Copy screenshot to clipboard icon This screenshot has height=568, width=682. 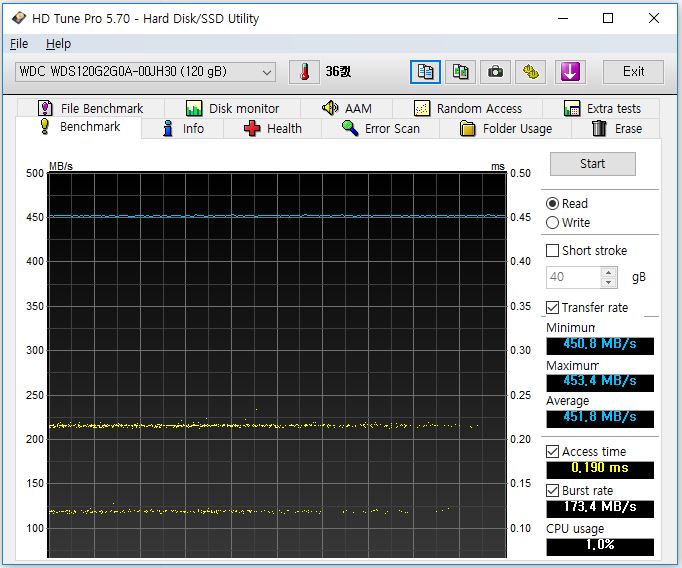(x=460, y=72)
